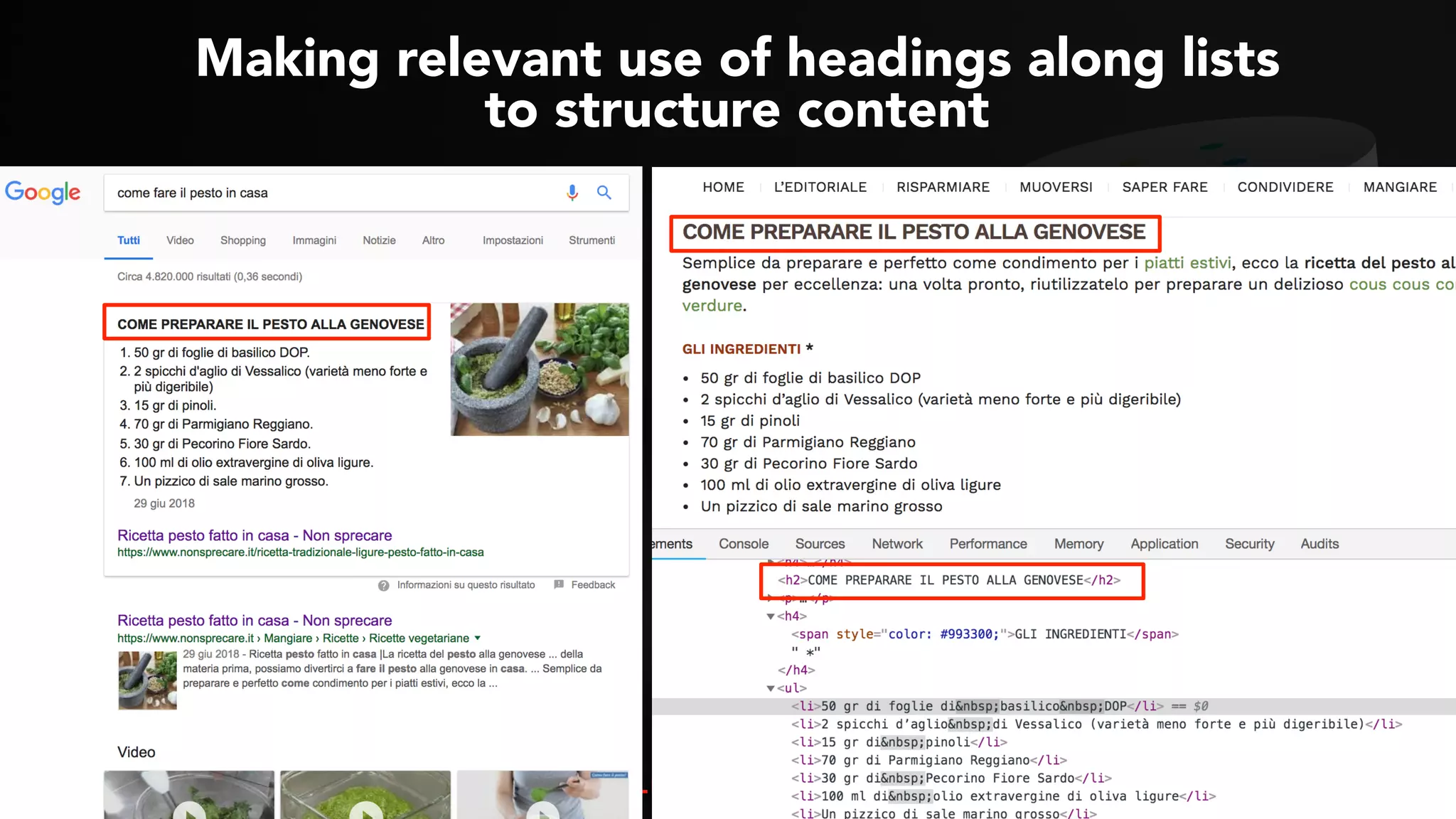Open MUOVERSI navigation item
Image resolution: width=1456 pixels, height=819 pixels.
[1056, 187]
